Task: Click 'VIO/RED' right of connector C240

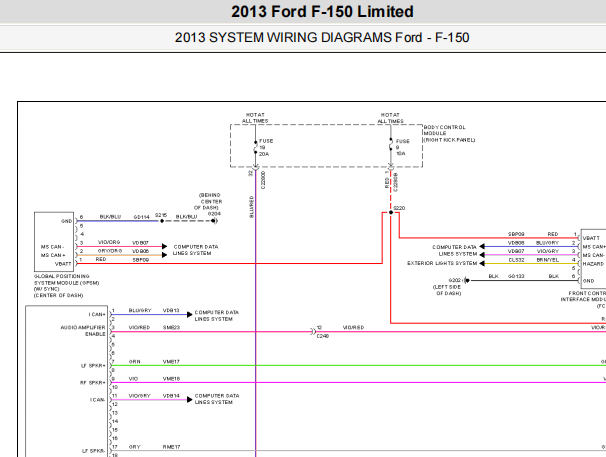Action: coord(353,327)
